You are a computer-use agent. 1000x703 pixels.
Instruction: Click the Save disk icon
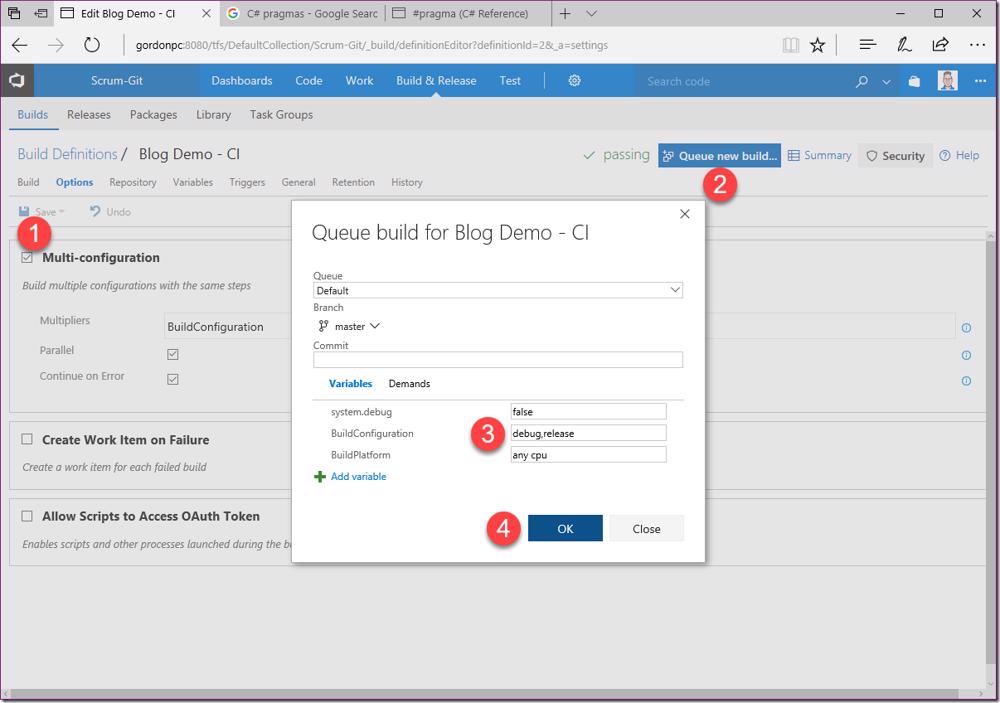pos(24,211)
